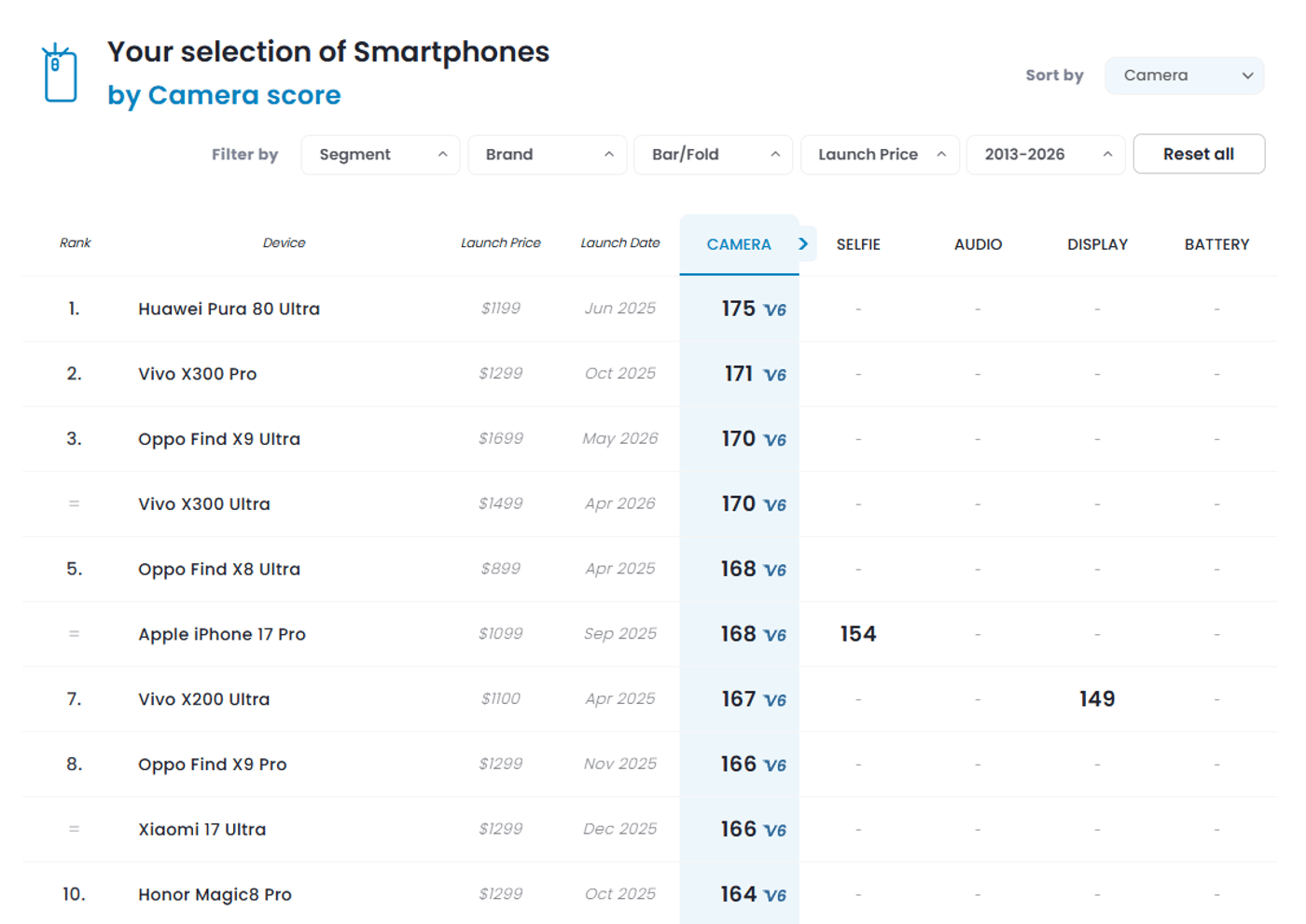Screen dimensions: 1306x924
Task: Switch to the DISPLAY column tab
Action: pyautogui.click(x=1097, y=244)
